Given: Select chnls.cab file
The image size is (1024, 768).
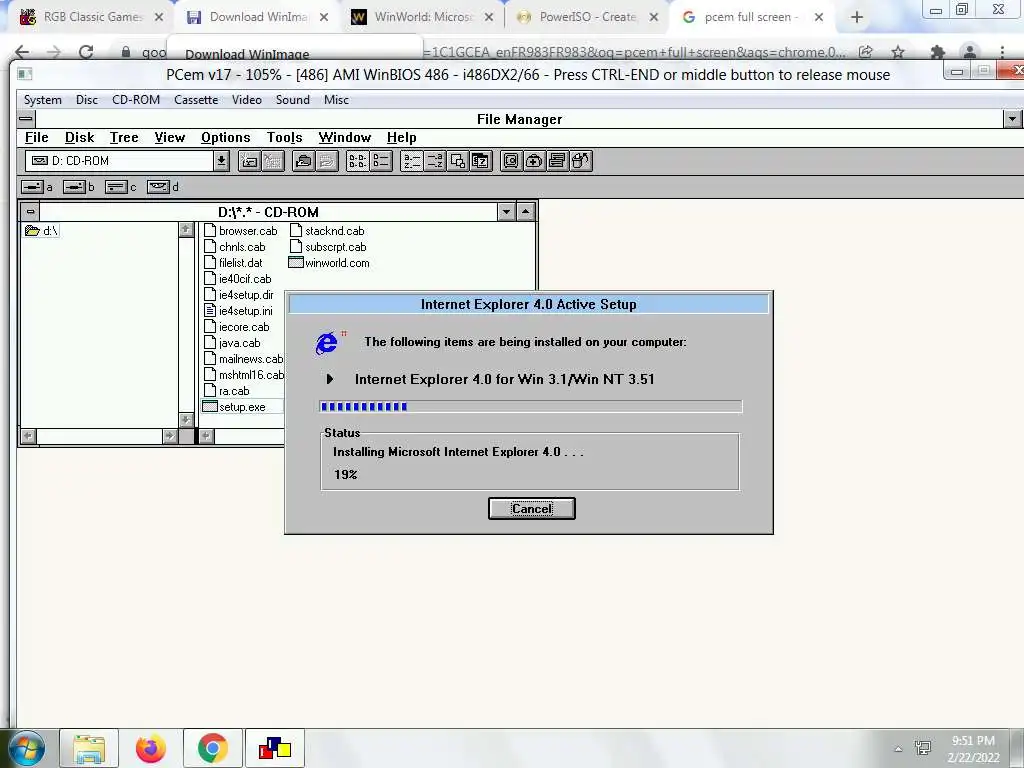Looking at the screenshot, I should click(x=235, y=247).
